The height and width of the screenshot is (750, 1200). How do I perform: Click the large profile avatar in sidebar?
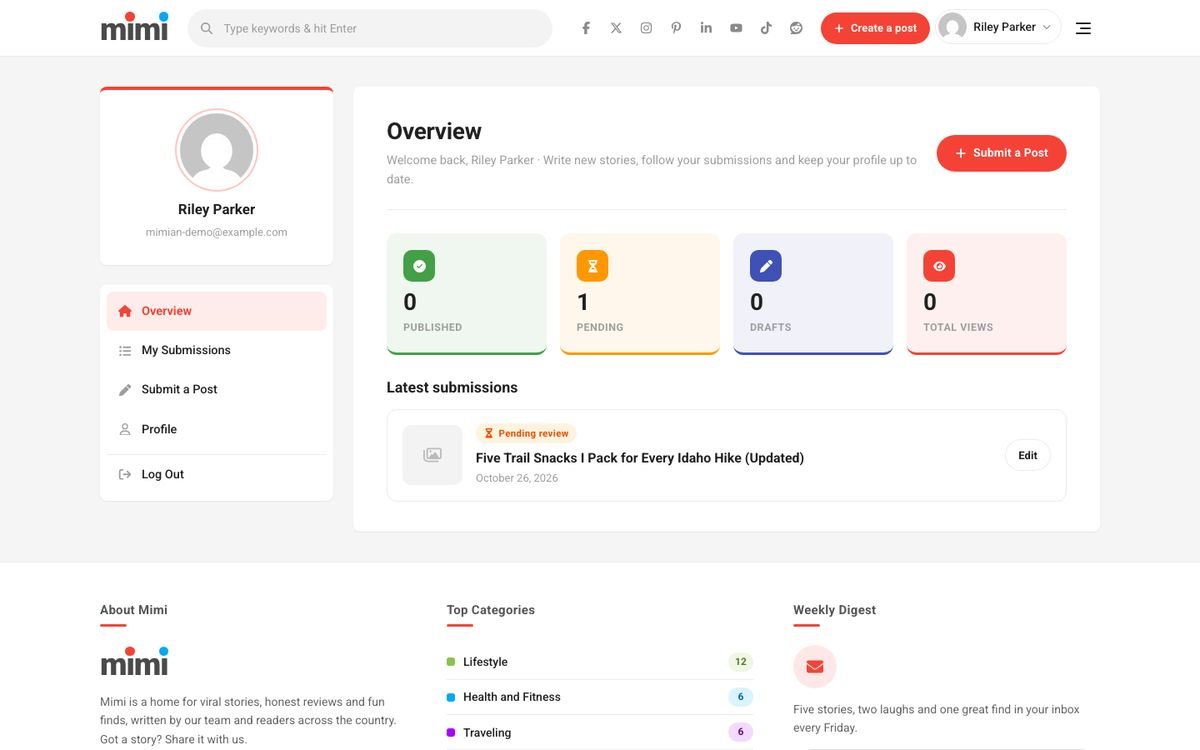[x=217, y=150]
